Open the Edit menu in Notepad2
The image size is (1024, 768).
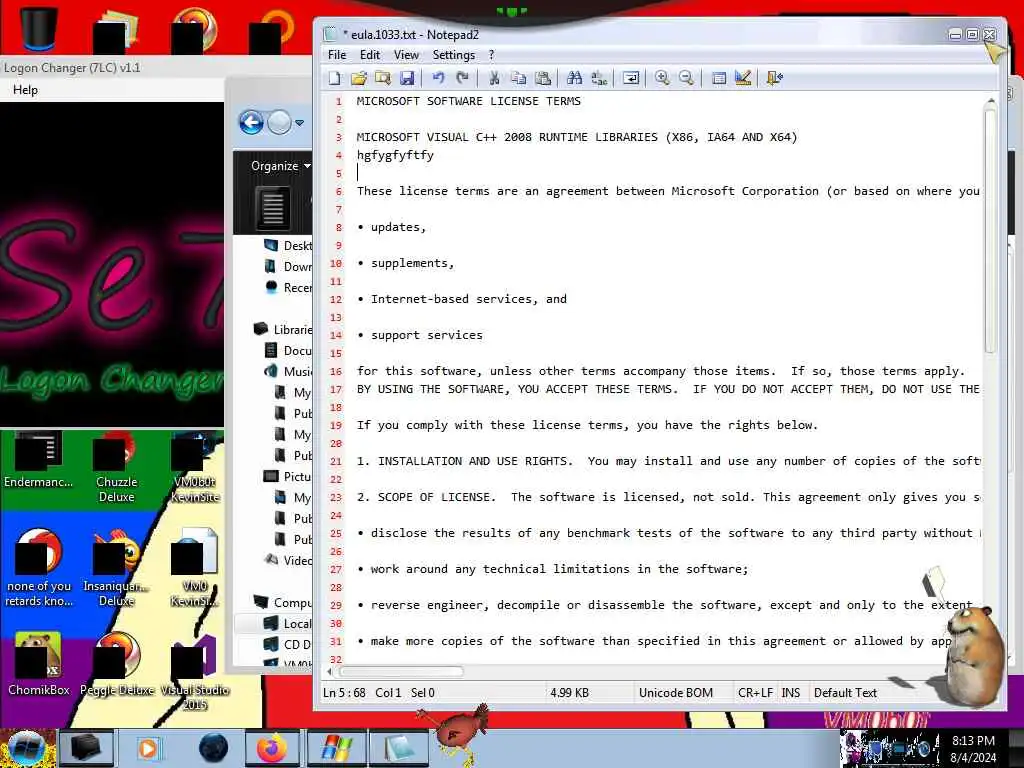coord(370,55)
